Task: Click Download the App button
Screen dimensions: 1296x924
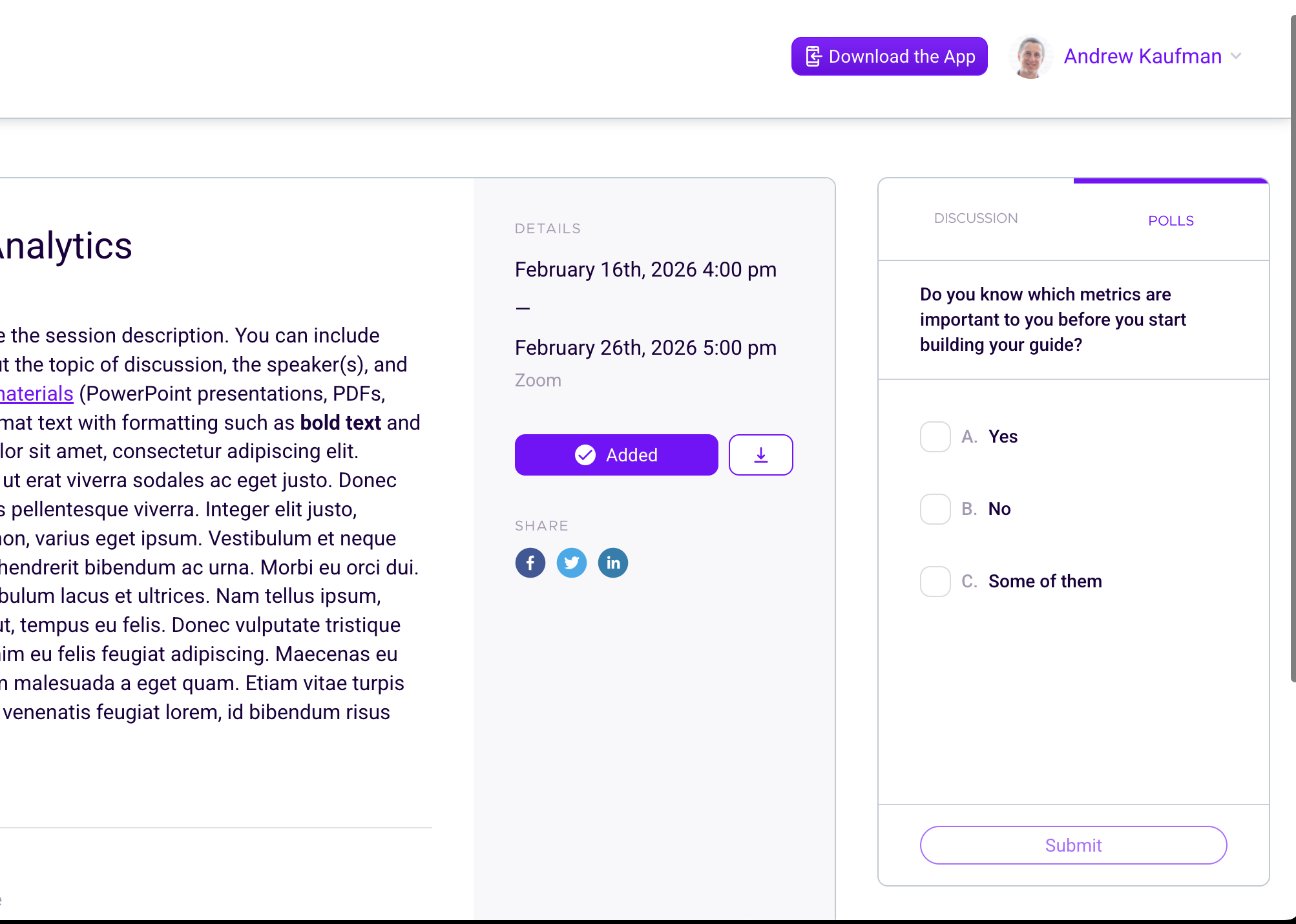Action: (889, 56)
